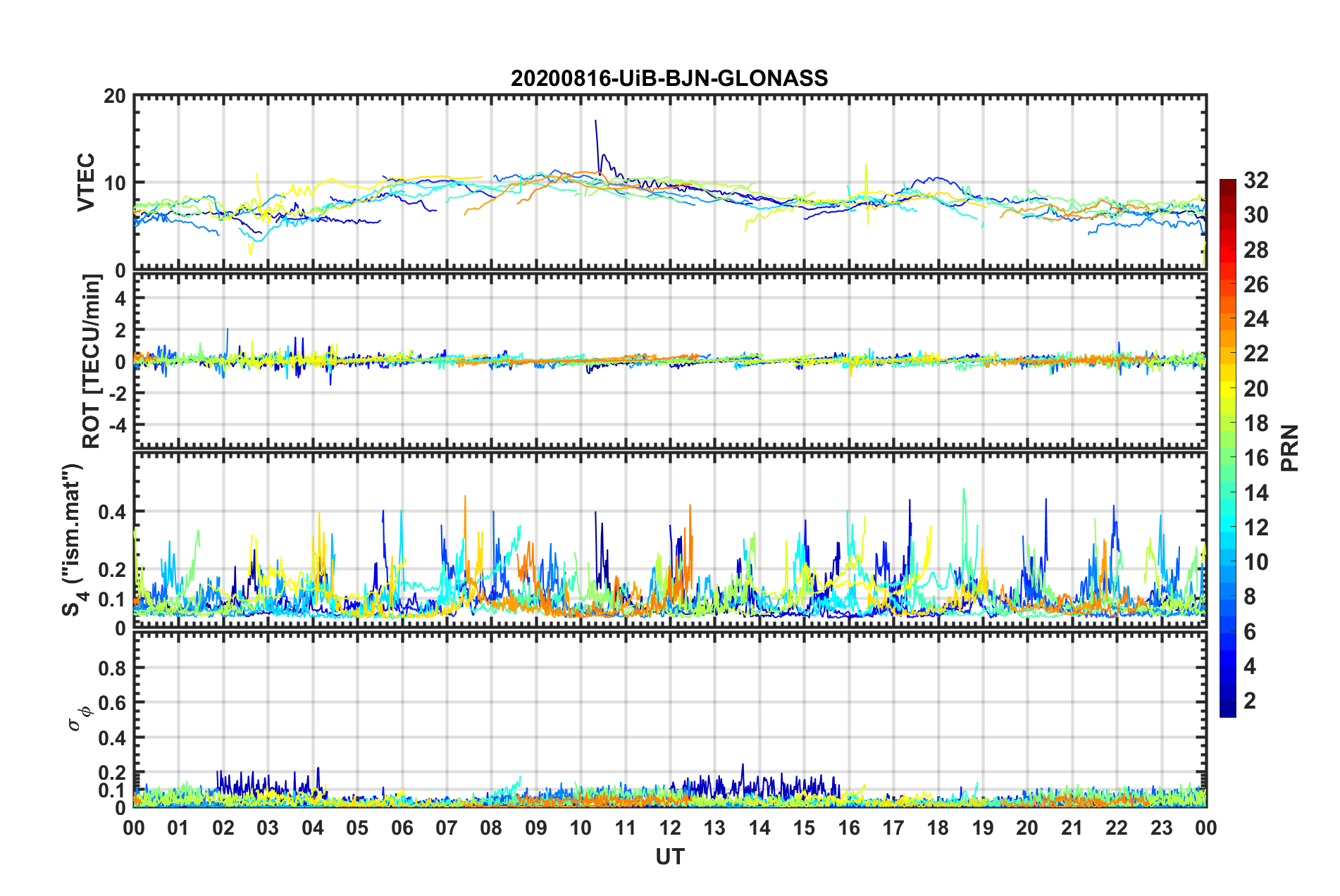Screen dimensions: 1340x896
Task: Click colorbar tick value 32
Action: (x=1256, y=180)
